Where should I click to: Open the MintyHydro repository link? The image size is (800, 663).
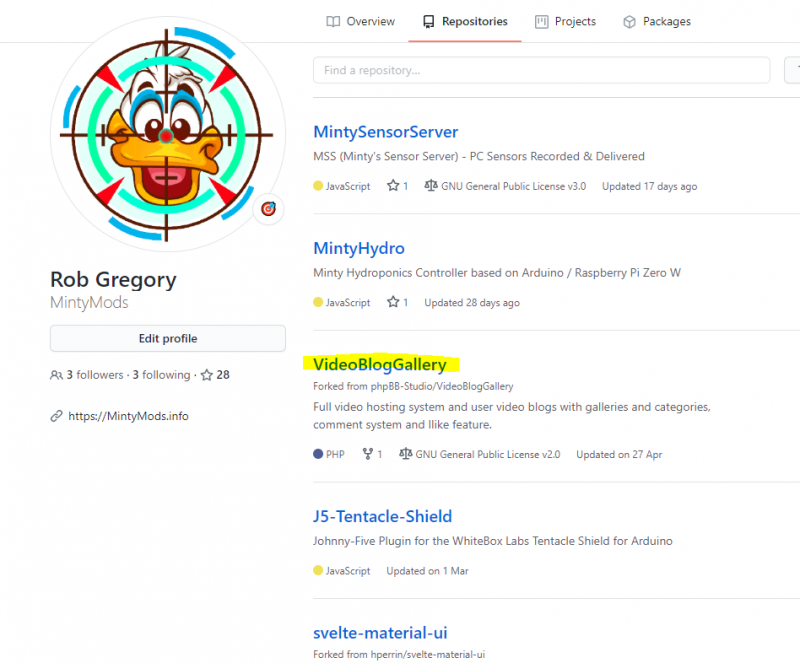(x=358, y=248)
